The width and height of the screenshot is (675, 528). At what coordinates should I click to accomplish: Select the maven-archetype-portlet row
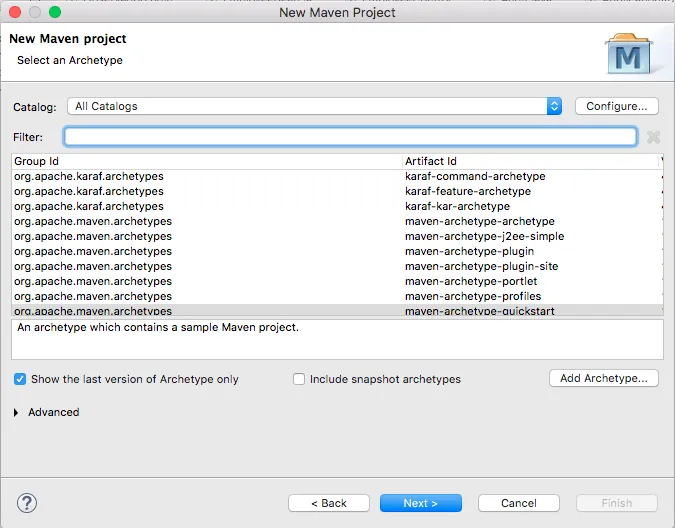(x=338, y=281)
